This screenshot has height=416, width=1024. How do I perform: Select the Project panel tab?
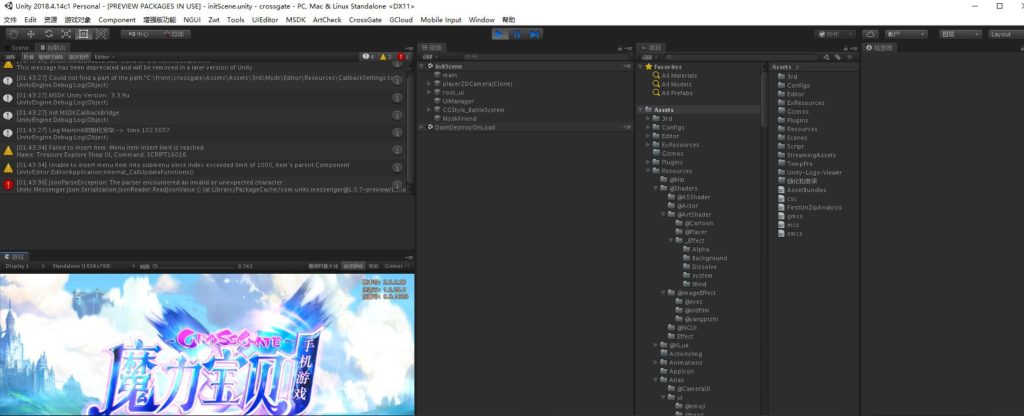[x=652, y=48]
